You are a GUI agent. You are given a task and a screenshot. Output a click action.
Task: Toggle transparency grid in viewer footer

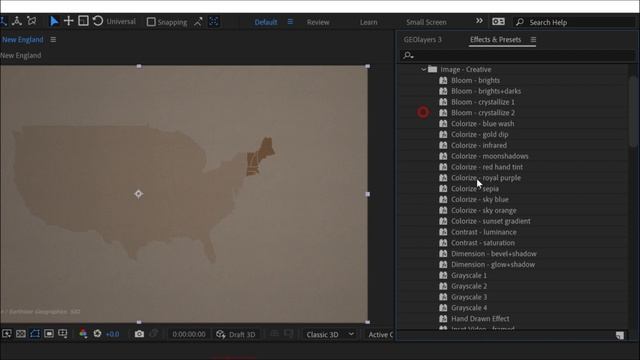coord(21,334)
